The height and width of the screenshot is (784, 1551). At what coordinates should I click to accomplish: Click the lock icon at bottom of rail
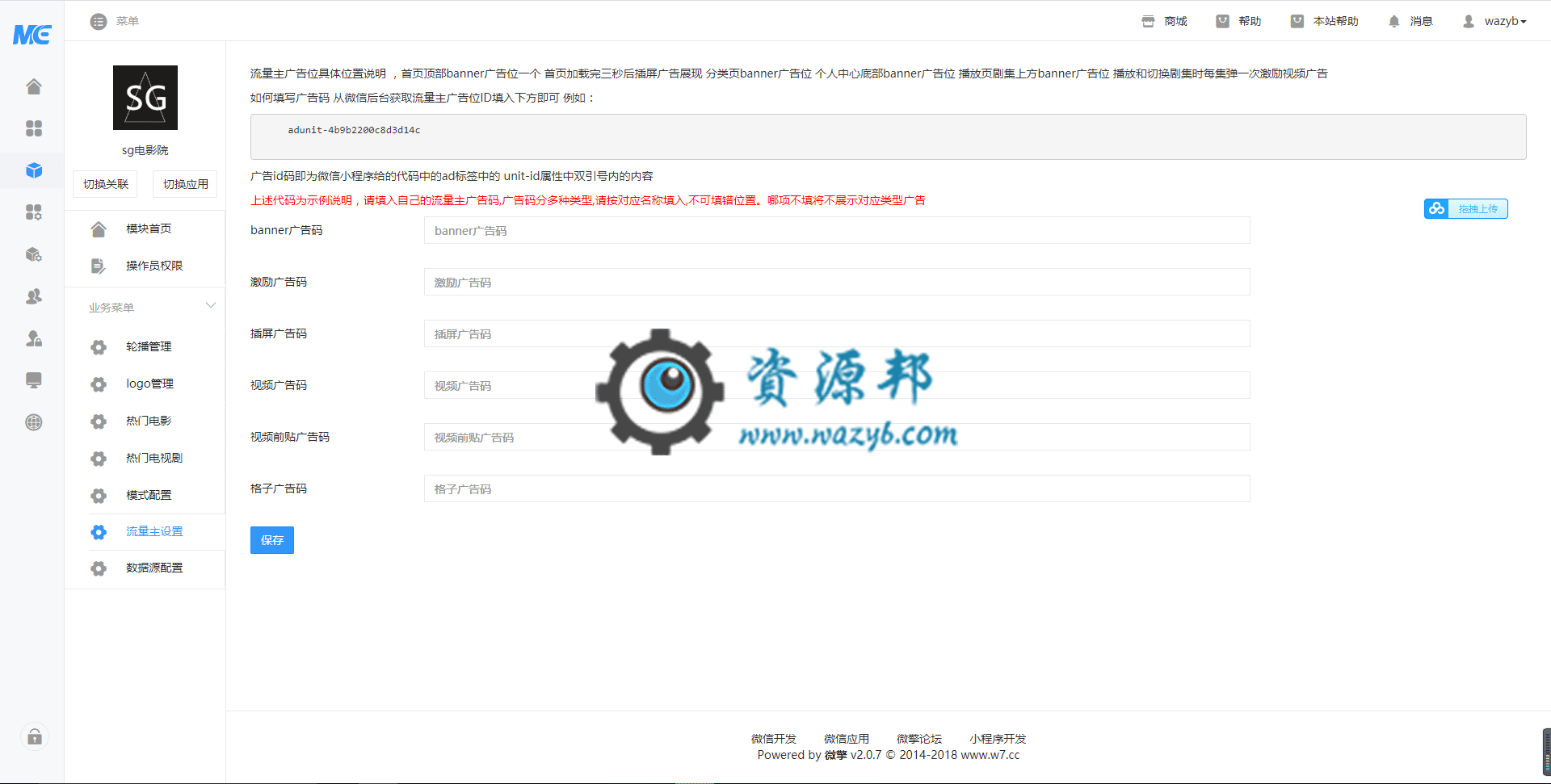tap(35, 736)
